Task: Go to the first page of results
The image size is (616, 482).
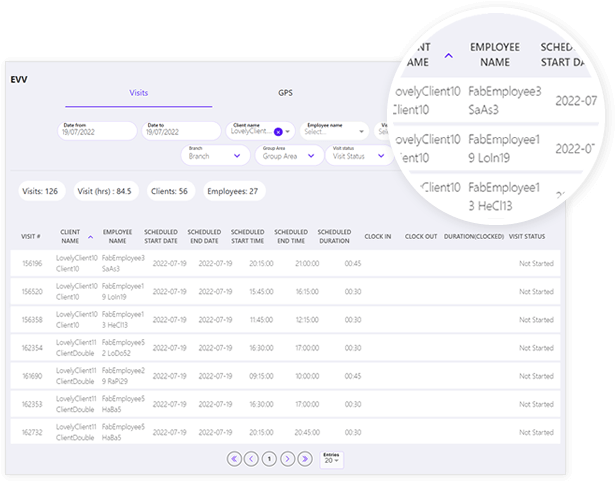Action: pos(234,458)
